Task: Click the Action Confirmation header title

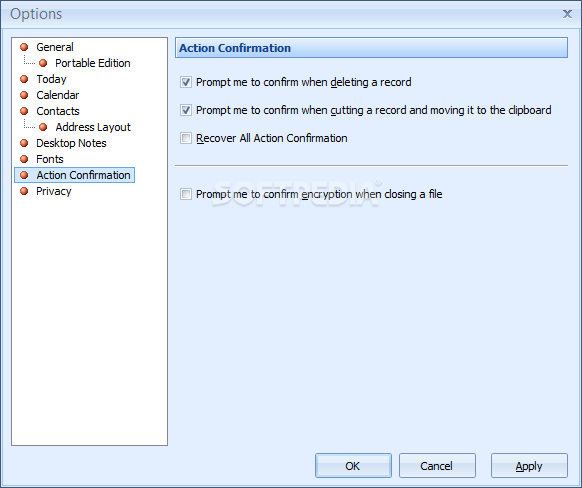Action: (235, 48)
